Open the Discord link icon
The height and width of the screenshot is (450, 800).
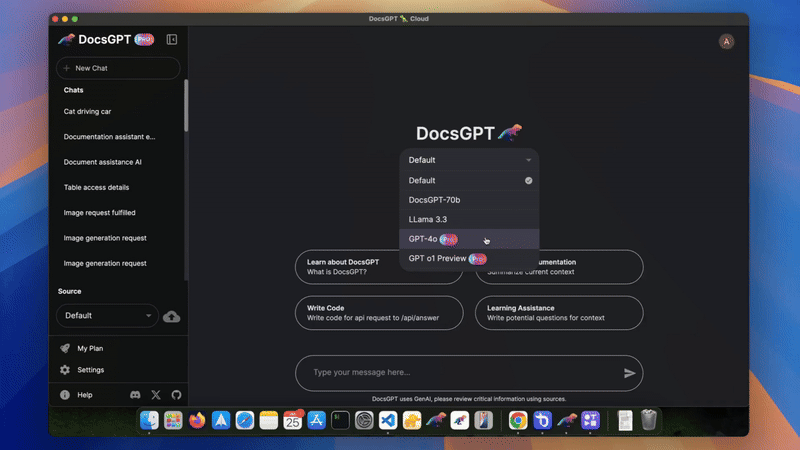(135, 395)
